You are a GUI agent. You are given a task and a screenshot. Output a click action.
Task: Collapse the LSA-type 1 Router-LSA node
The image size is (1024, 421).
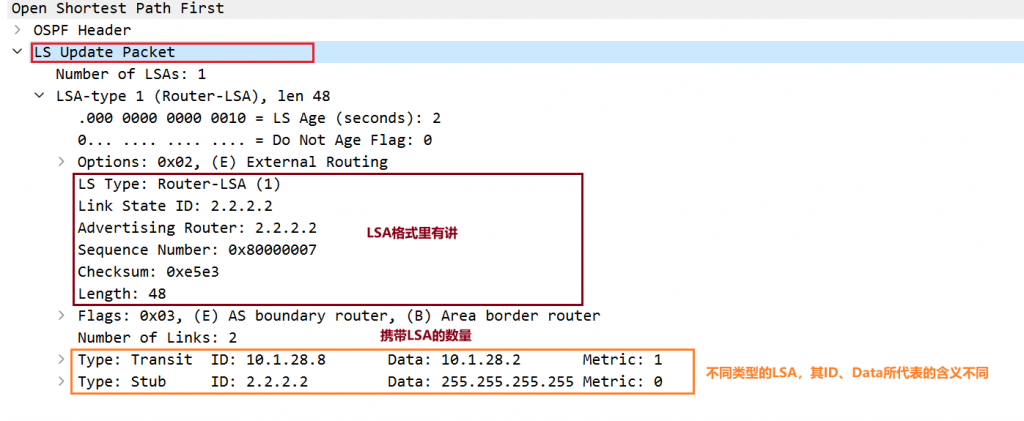(x=39, y=96)
